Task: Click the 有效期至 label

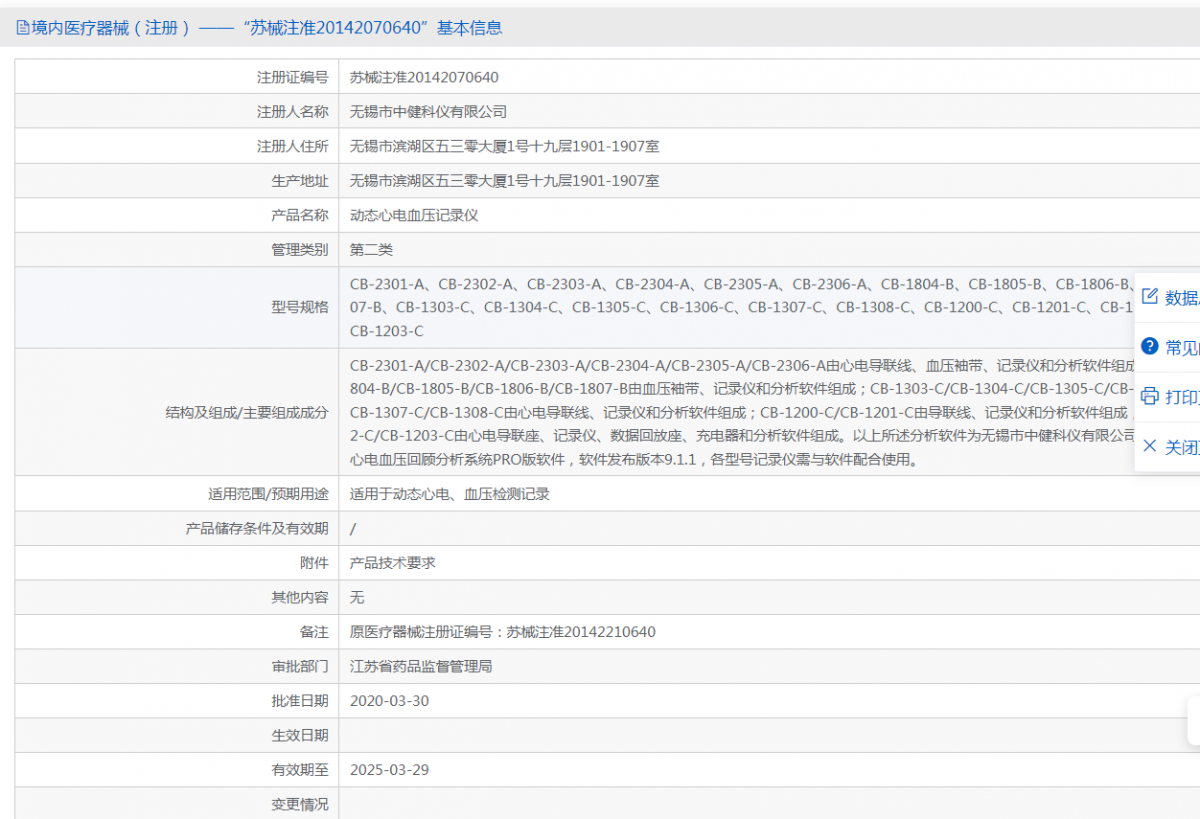Action: 300,770
